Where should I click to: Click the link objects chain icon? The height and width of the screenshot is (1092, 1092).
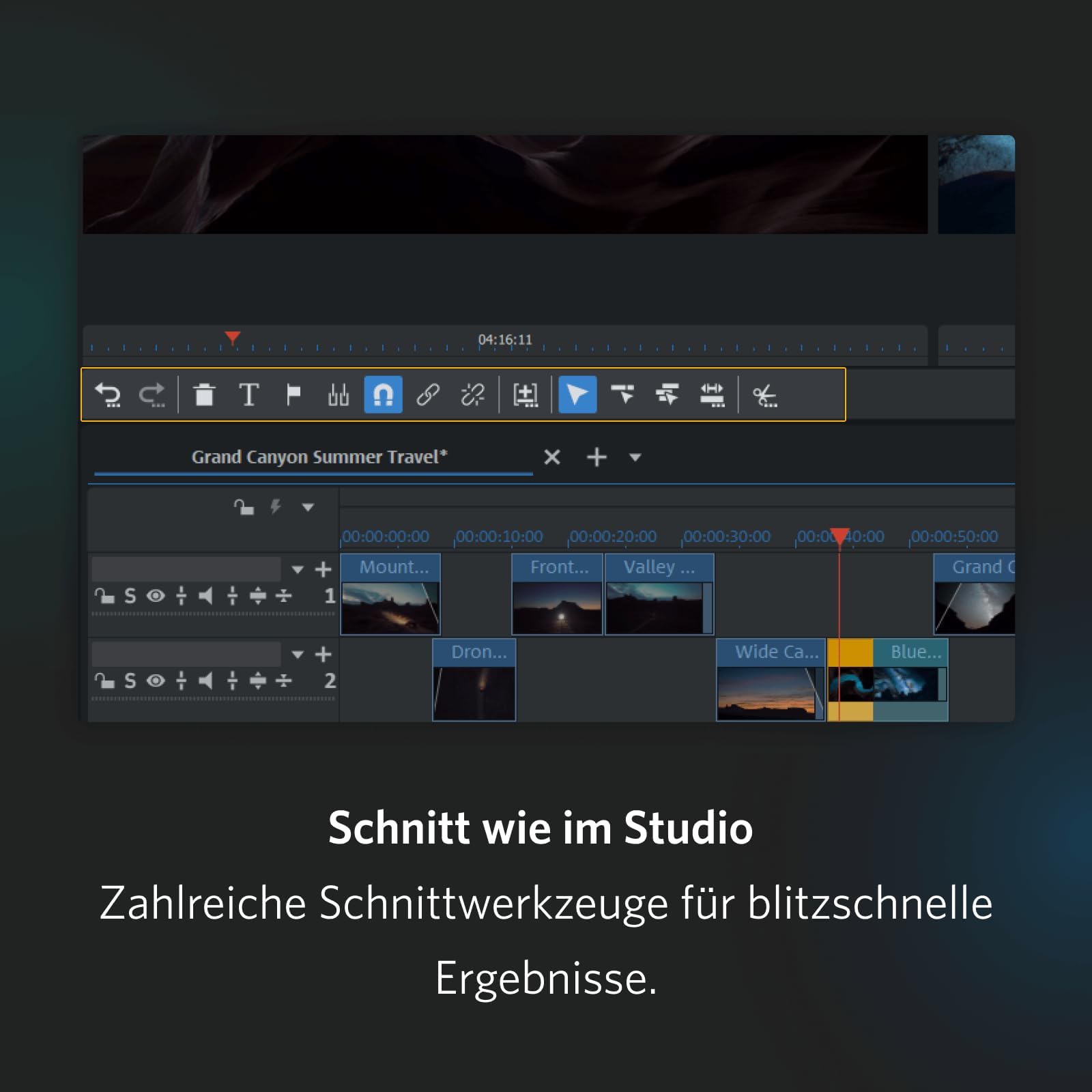click(428, 394)
